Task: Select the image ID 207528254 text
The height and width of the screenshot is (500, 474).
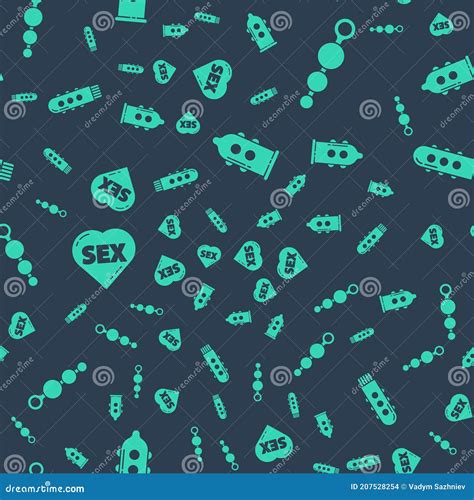Action: tap(374, 487)
